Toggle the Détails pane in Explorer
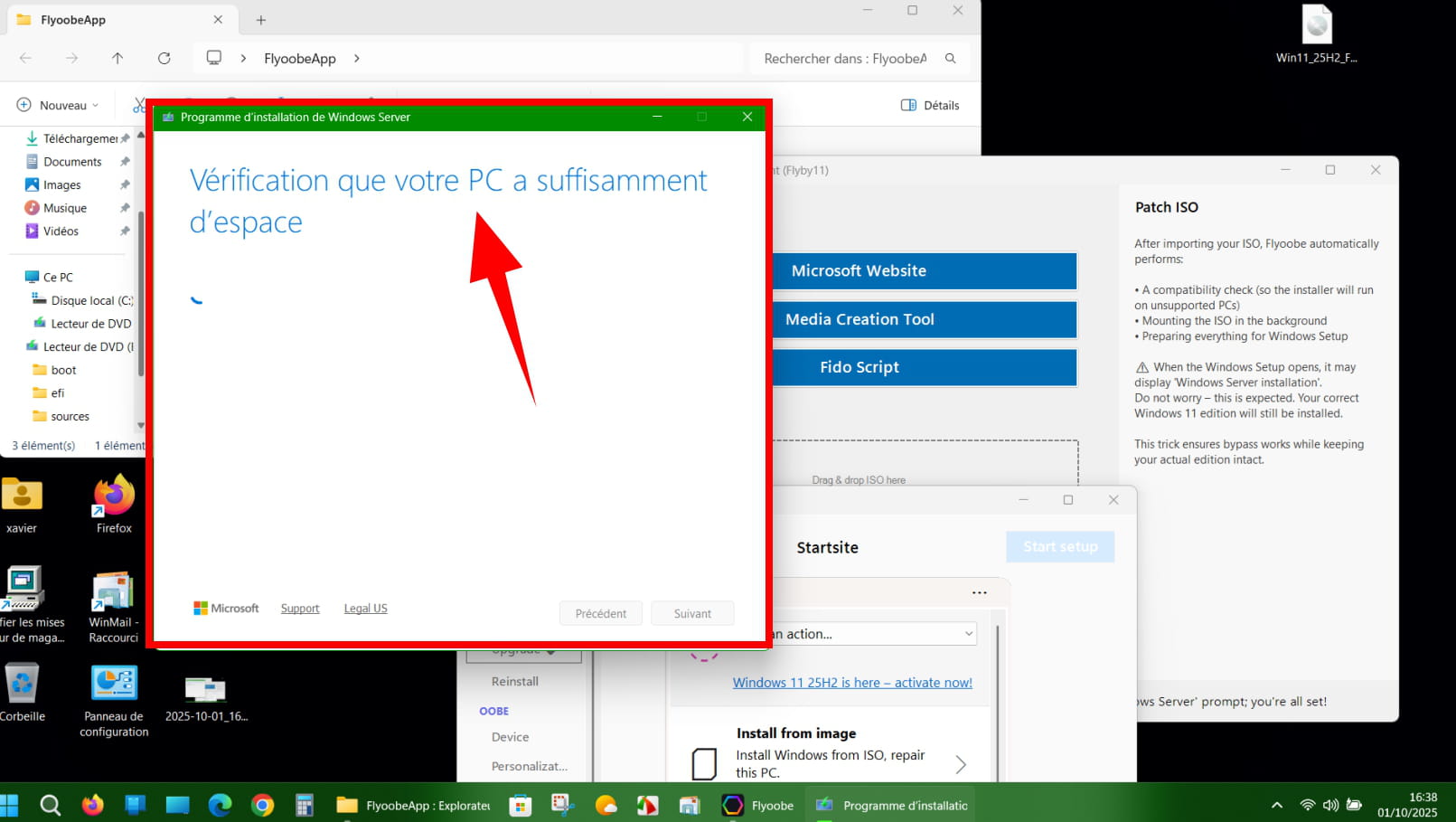This screenshot has height=822, width=1456. 930,105
